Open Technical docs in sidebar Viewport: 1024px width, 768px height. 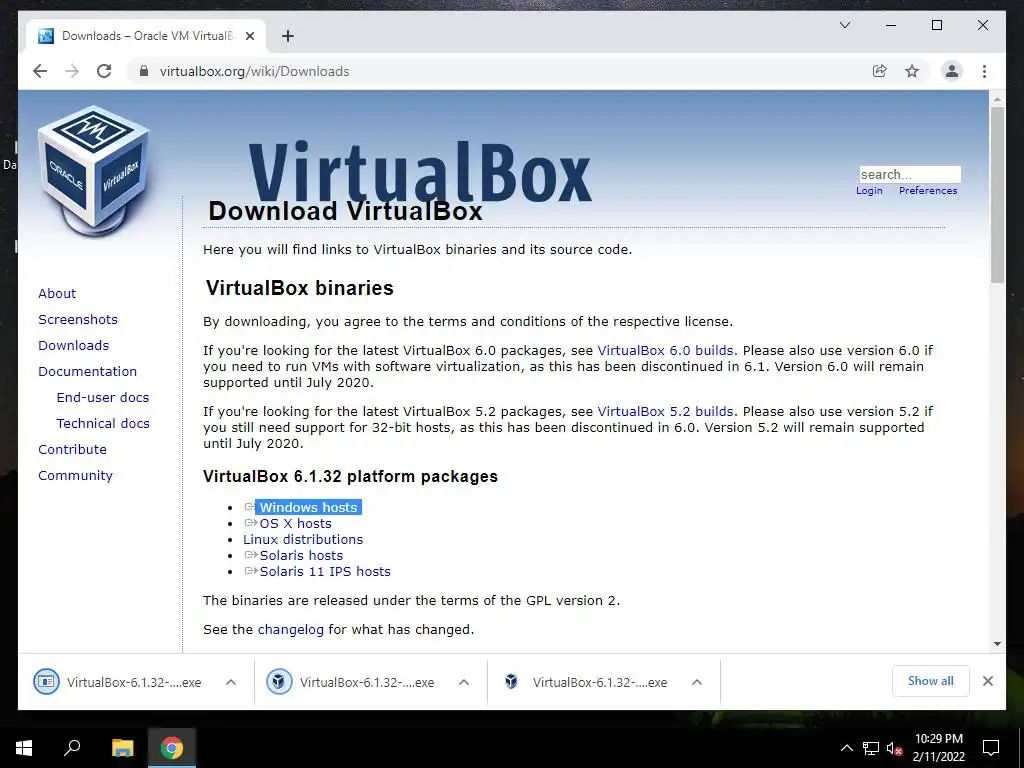coord(103,424)
